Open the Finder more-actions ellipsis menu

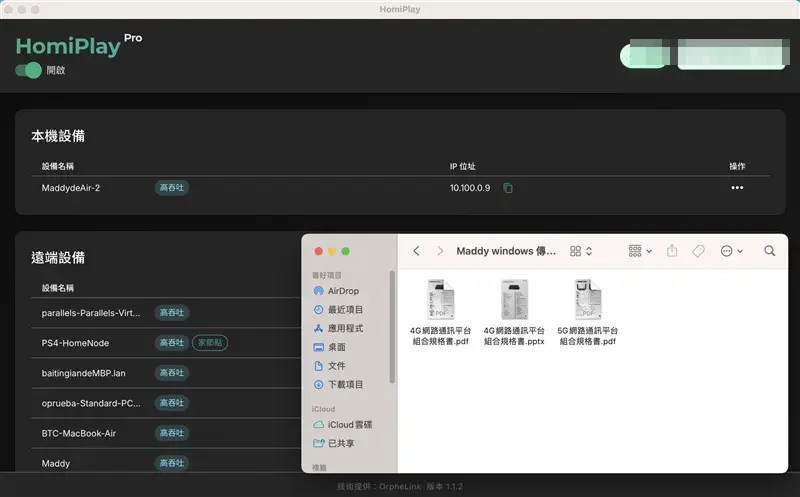[x=732, y=251]
